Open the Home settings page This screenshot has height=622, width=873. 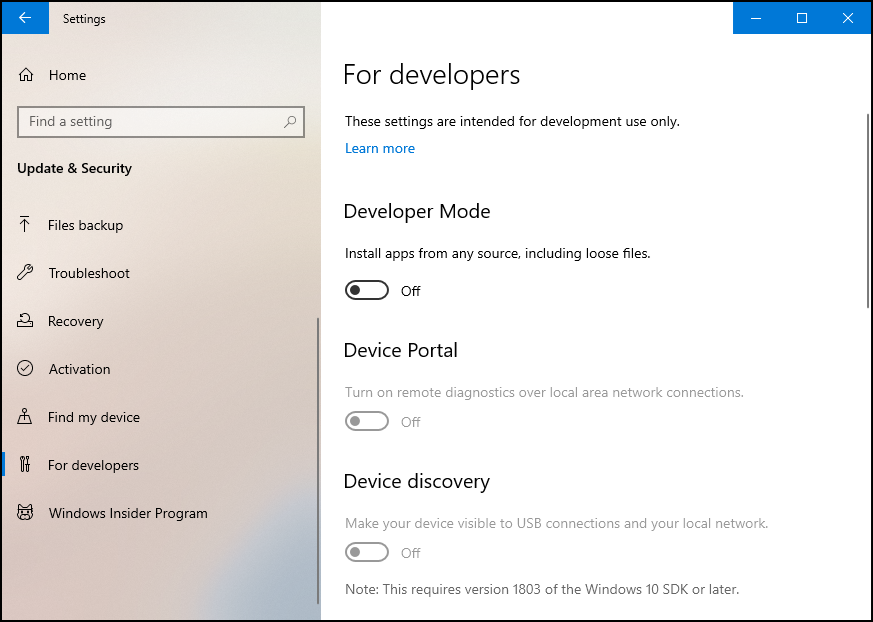click(67, 74)
